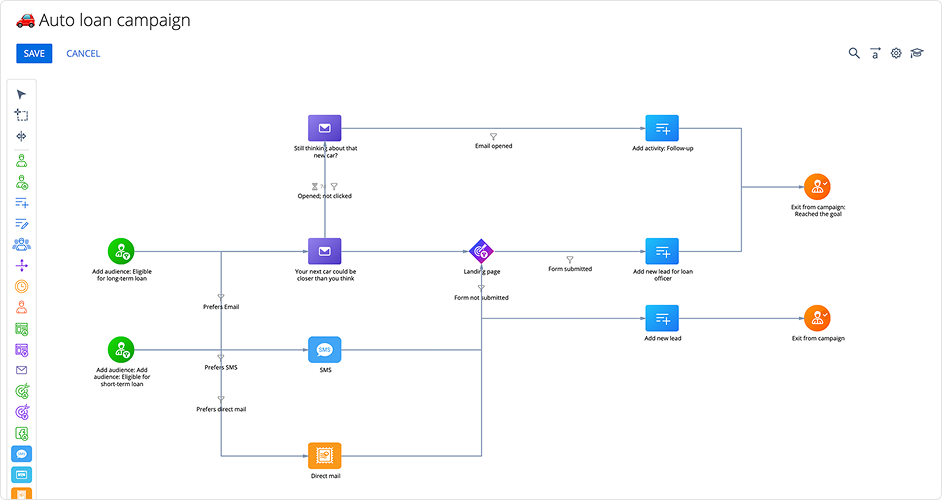Screen dimensions: 942x500
Task: Click the SAVE button
Action: (x=34, y=53)
